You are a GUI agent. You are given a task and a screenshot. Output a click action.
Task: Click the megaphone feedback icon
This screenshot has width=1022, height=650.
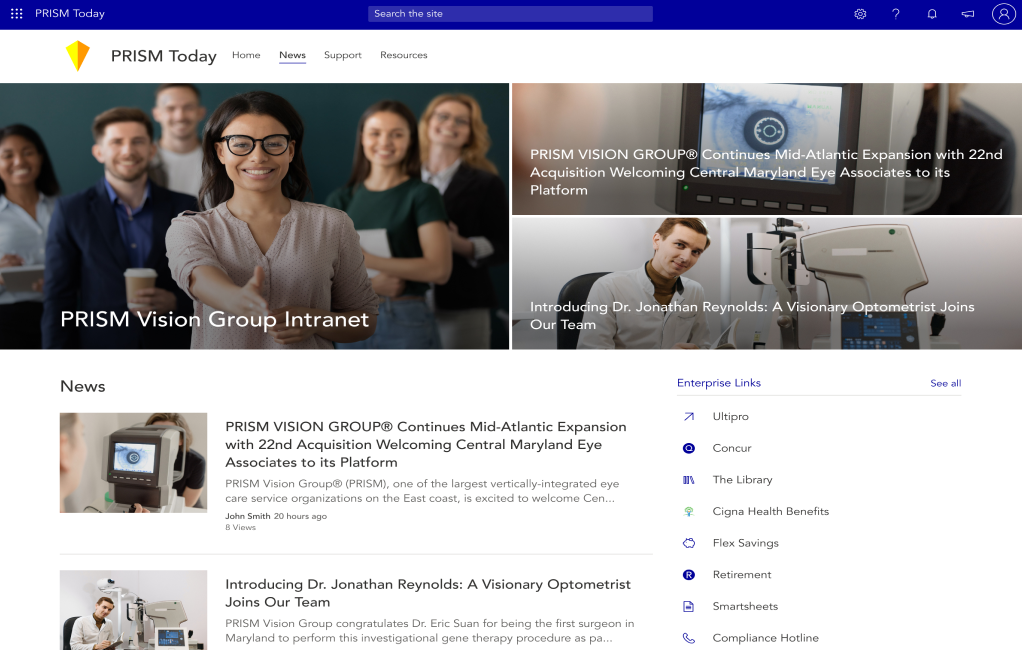(968, 14)
